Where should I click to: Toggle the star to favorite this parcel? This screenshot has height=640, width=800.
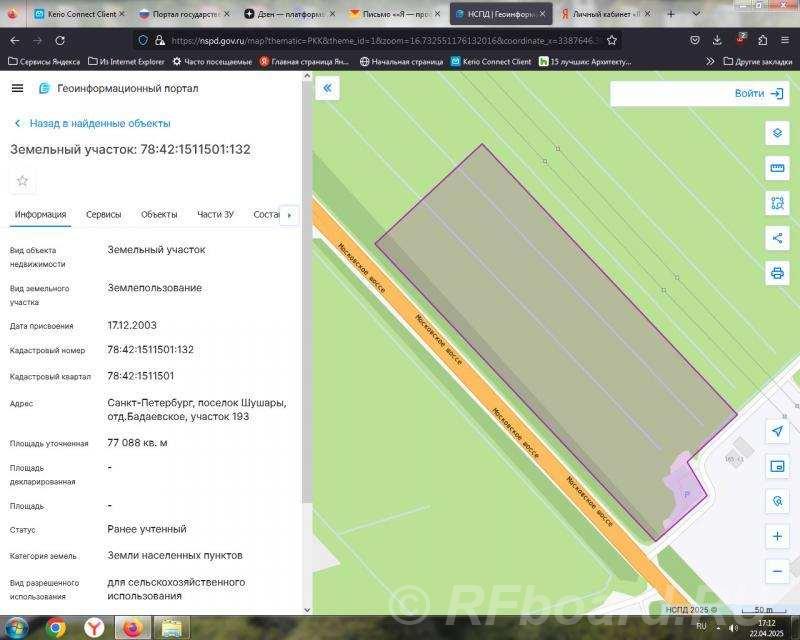tap(22, 181)
